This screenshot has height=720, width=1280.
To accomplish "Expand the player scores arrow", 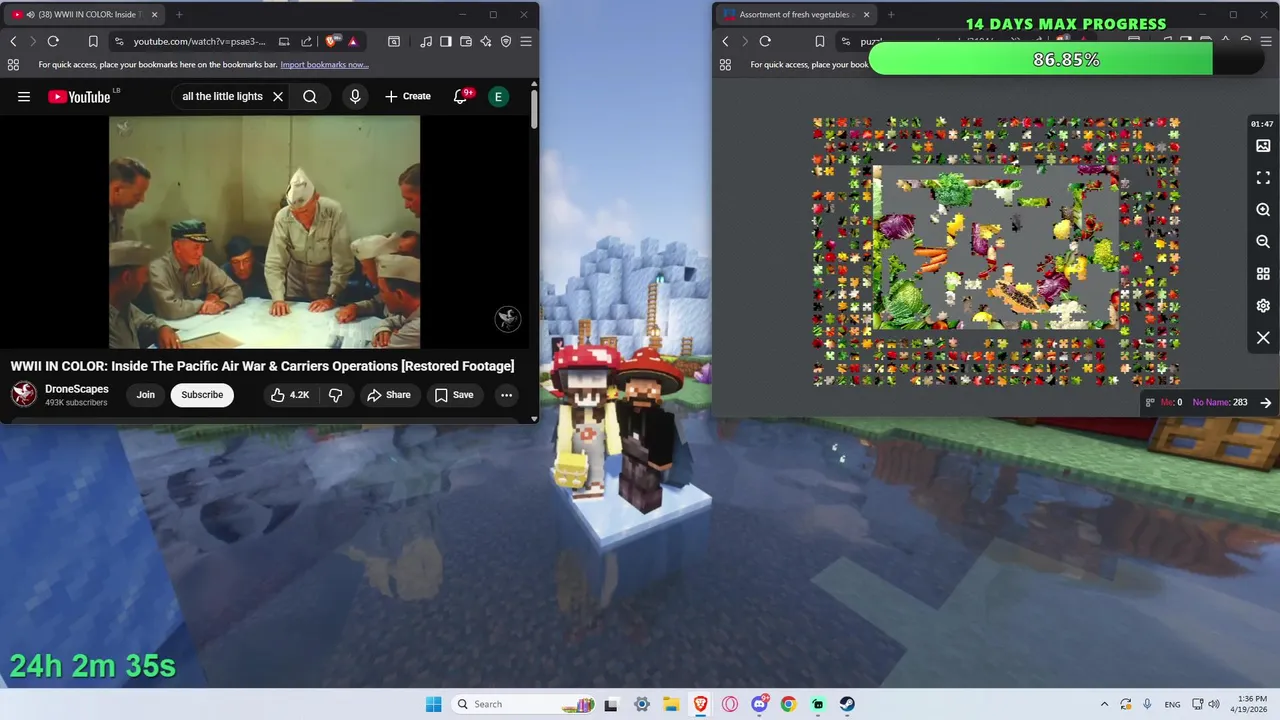I will [1266, 402].
